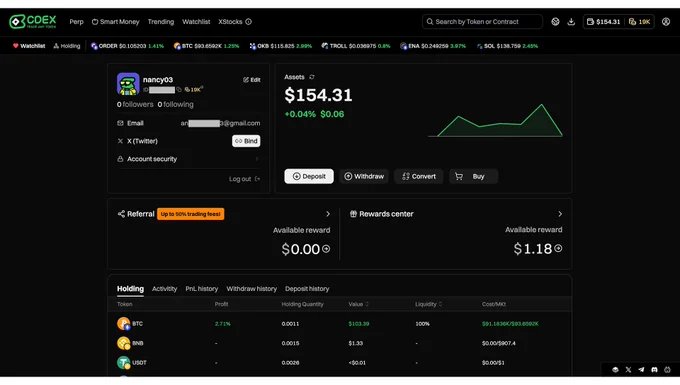This screenshot has height=385, width=680.
Task: Click the Deposit button
Action: pyautogui.click(x=309, y=176)
